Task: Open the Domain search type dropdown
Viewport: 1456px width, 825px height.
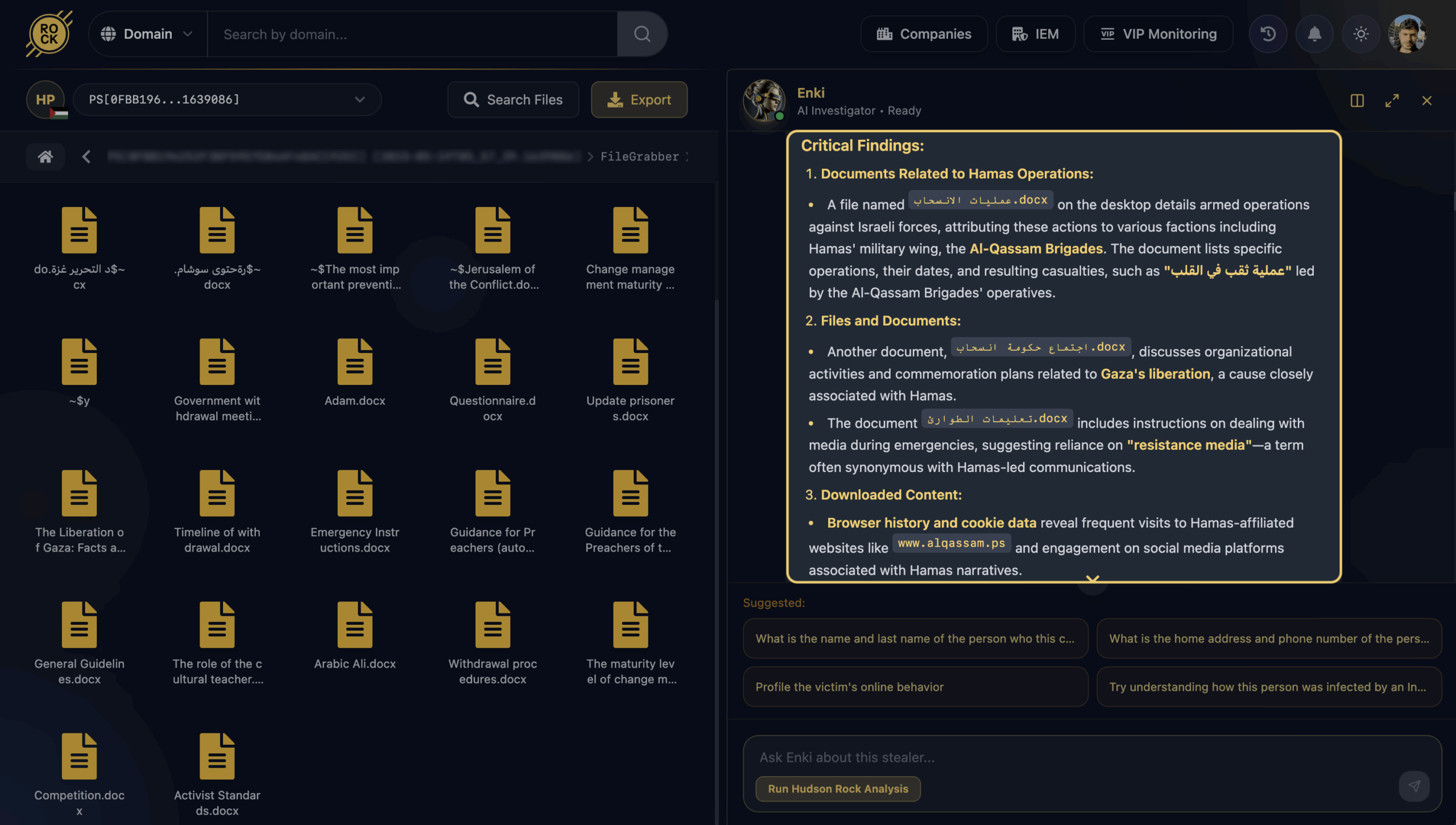Action: tap(147, 34)
